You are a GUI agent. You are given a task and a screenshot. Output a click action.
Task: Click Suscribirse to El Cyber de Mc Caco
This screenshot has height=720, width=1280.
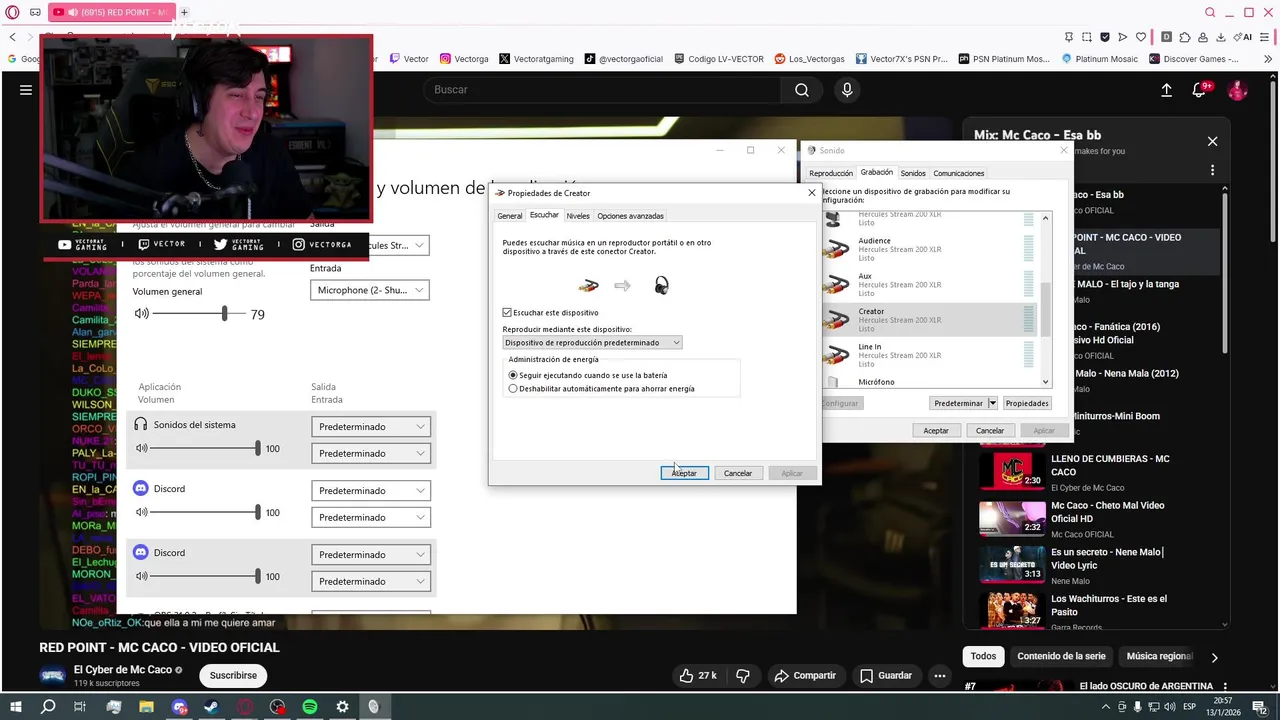(x=233, y=676)
